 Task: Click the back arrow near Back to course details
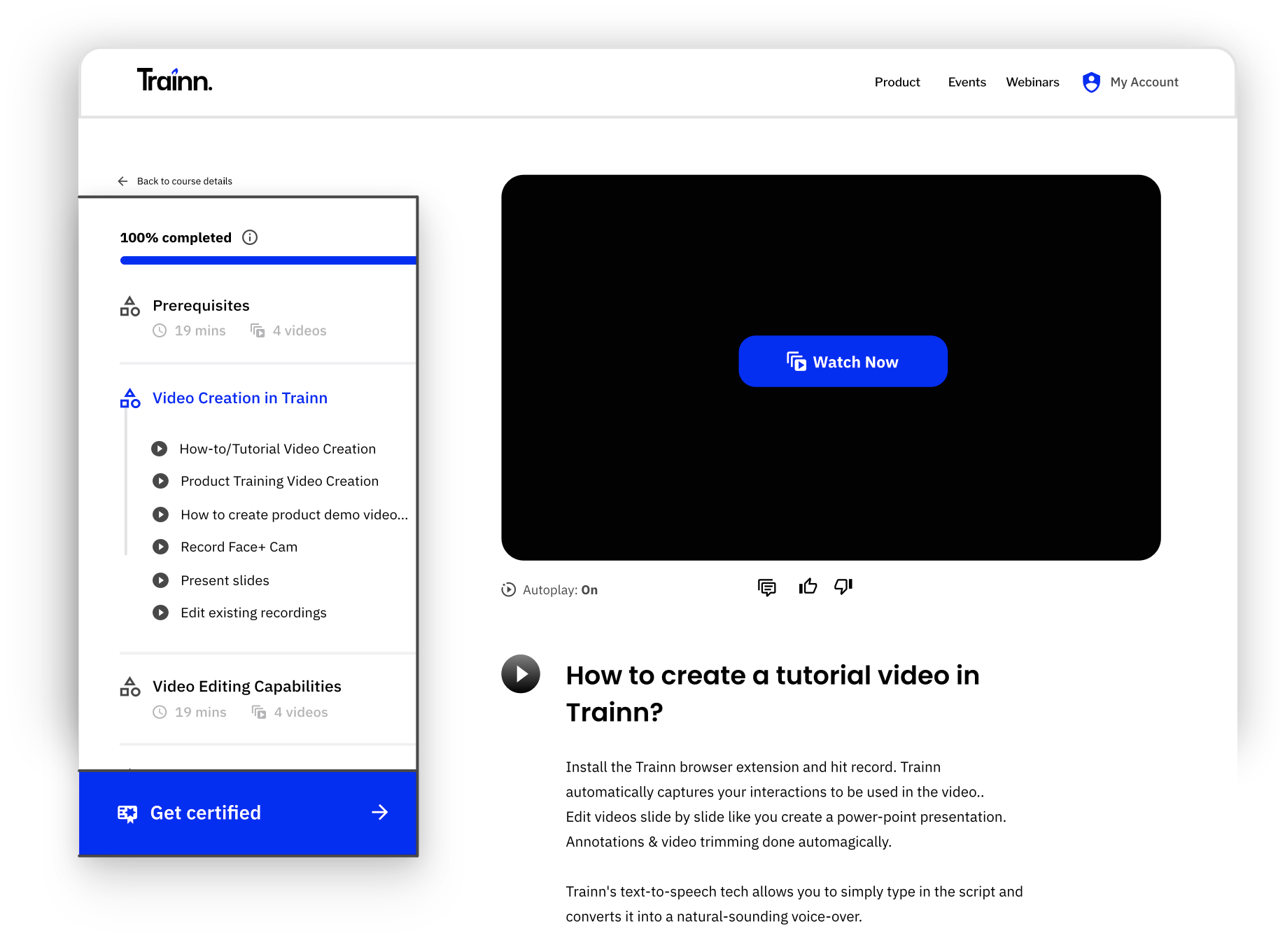click(x=123, y=181)
